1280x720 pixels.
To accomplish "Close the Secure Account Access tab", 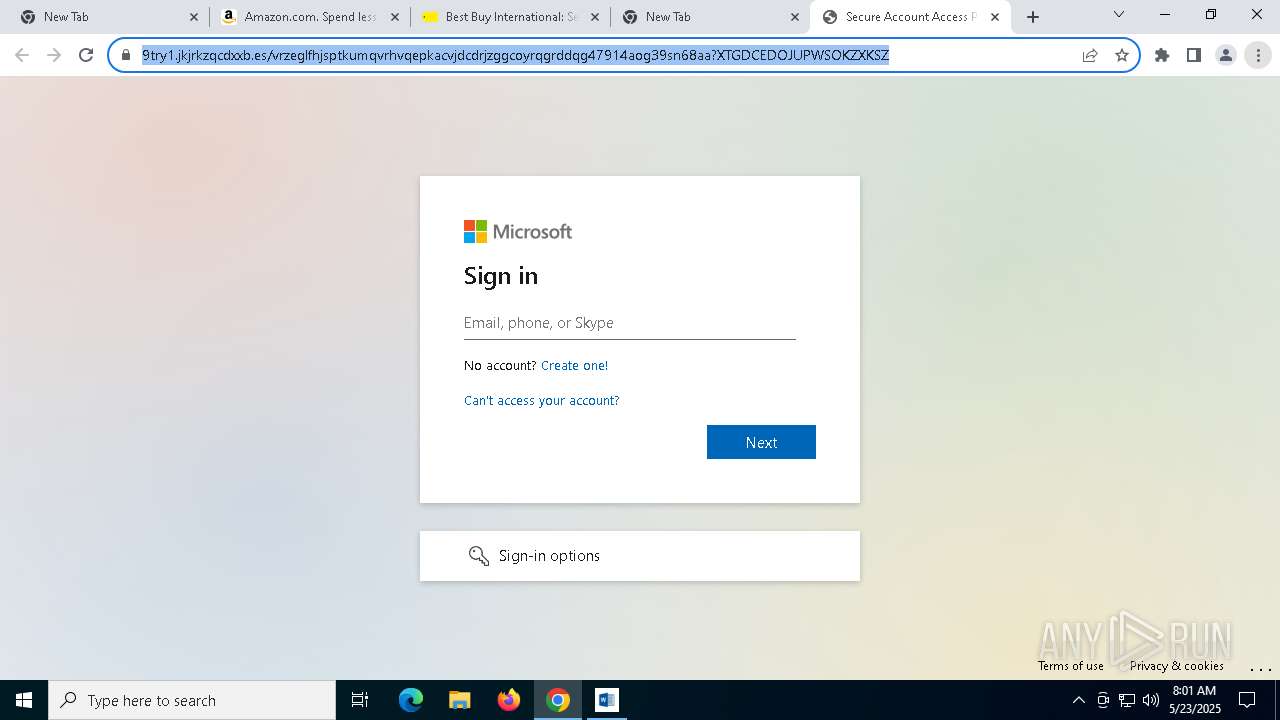I will click(995, 17).
